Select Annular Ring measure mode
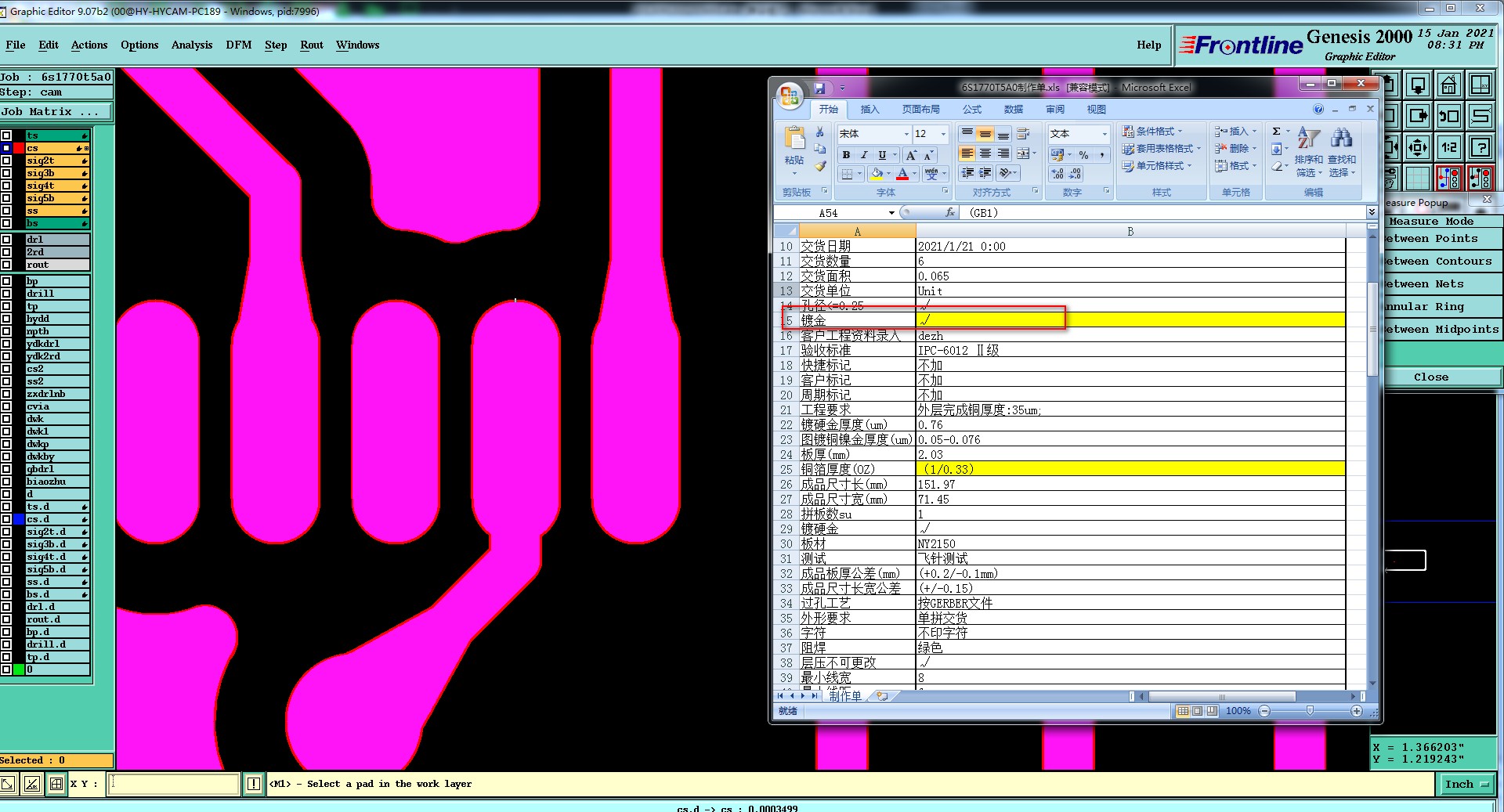 tap(1441, 307)
